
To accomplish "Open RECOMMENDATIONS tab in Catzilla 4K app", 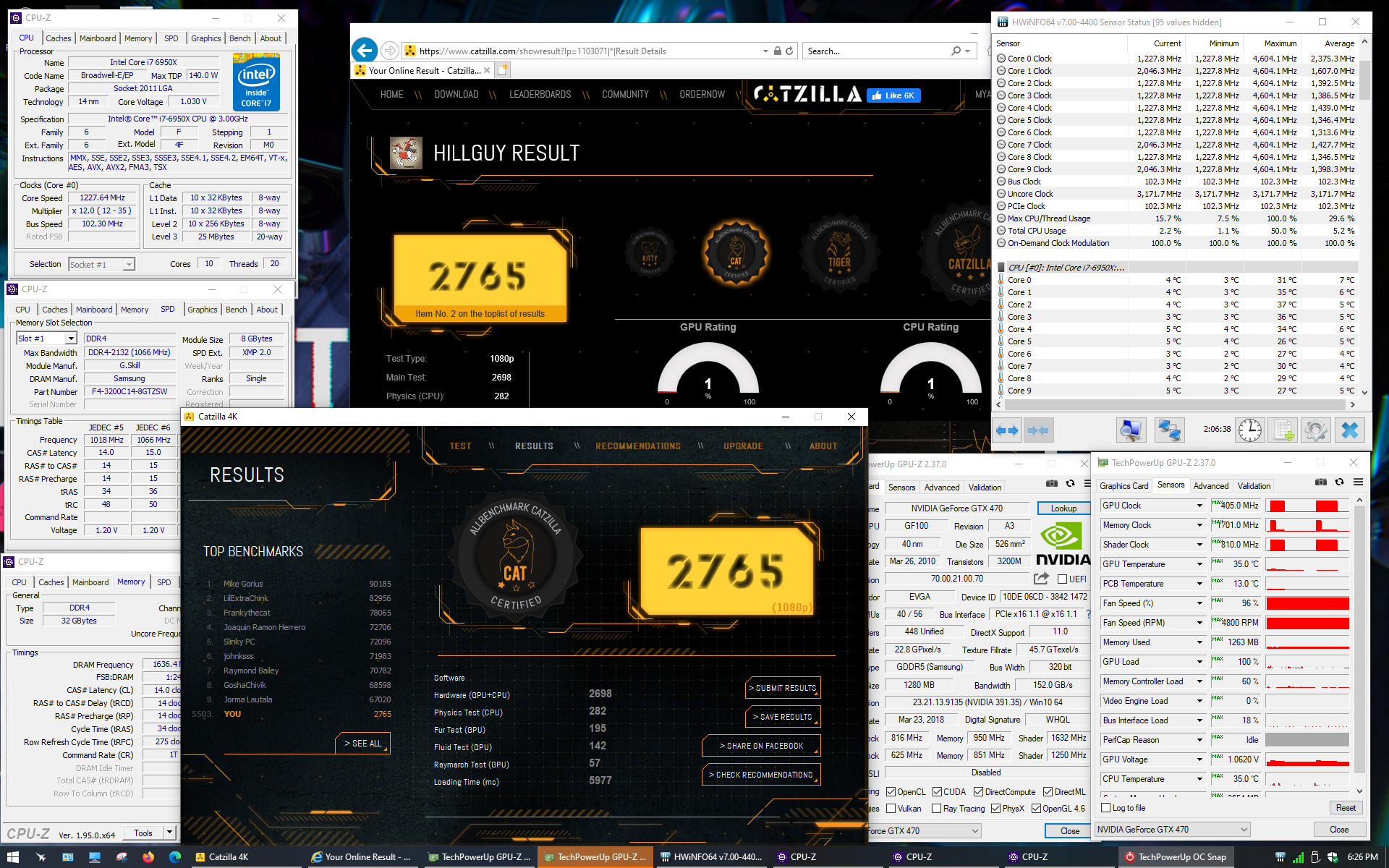I will pyautogui.click(x=637, y=446).
